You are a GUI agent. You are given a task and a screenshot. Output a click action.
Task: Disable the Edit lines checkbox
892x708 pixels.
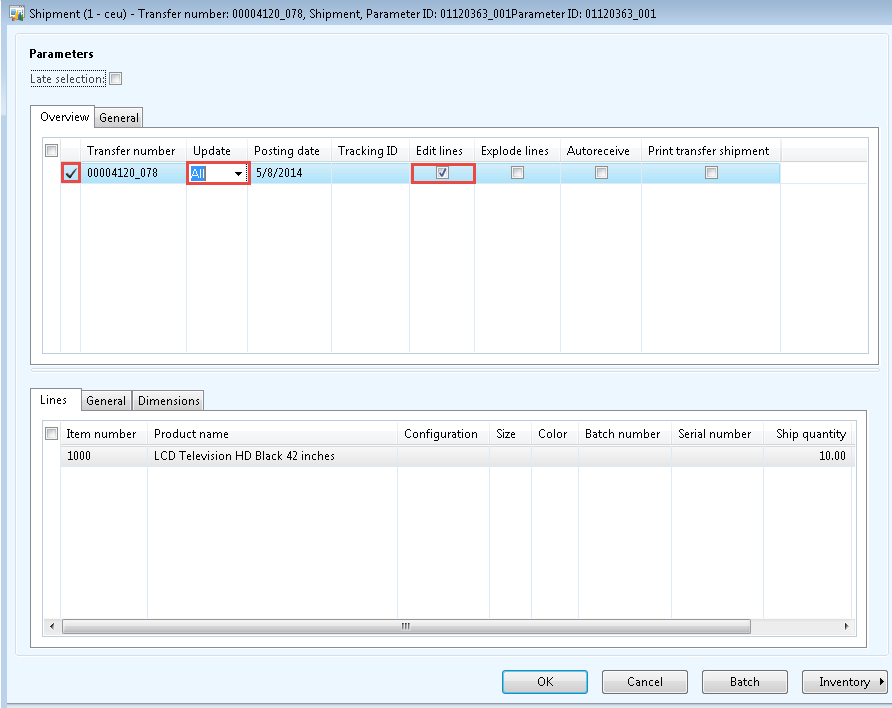coord(442,172)
